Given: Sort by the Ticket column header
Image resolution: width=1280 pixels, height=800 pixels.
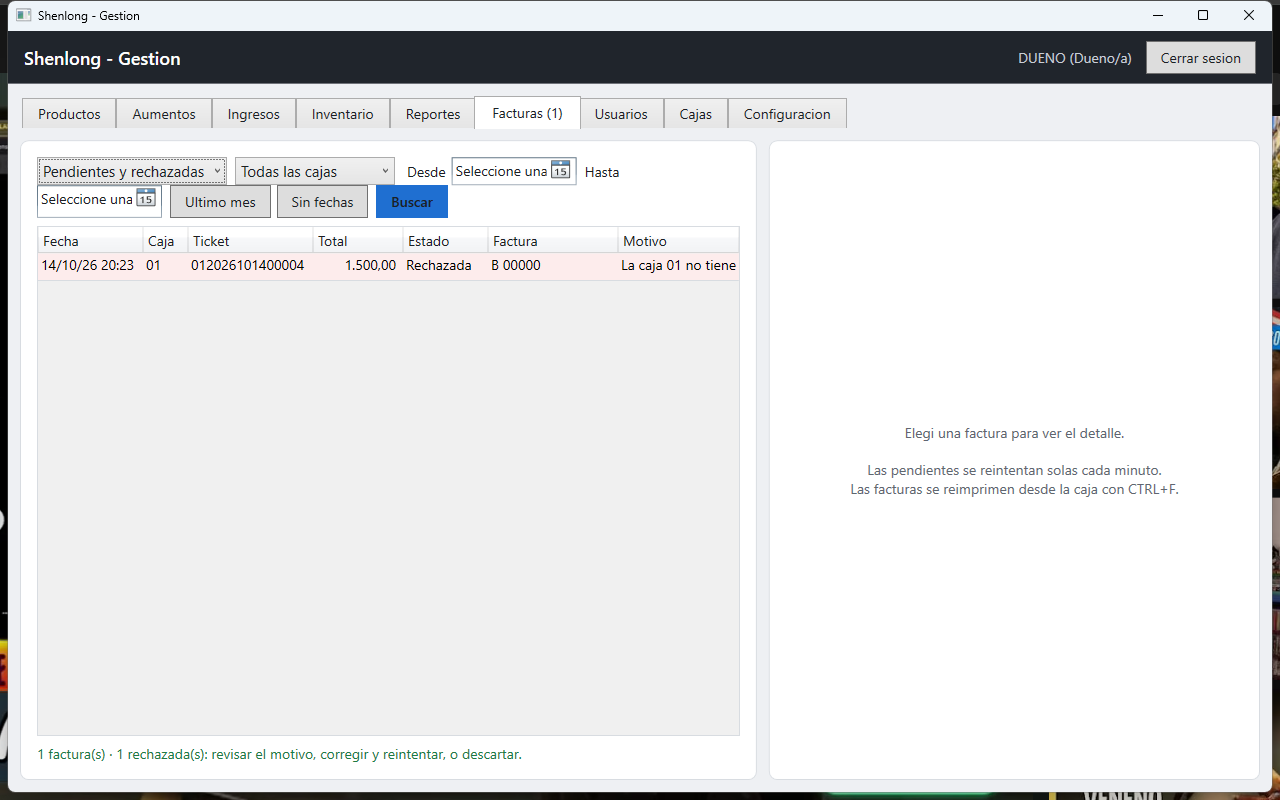Looking at the screenshot, I should 250,241.
